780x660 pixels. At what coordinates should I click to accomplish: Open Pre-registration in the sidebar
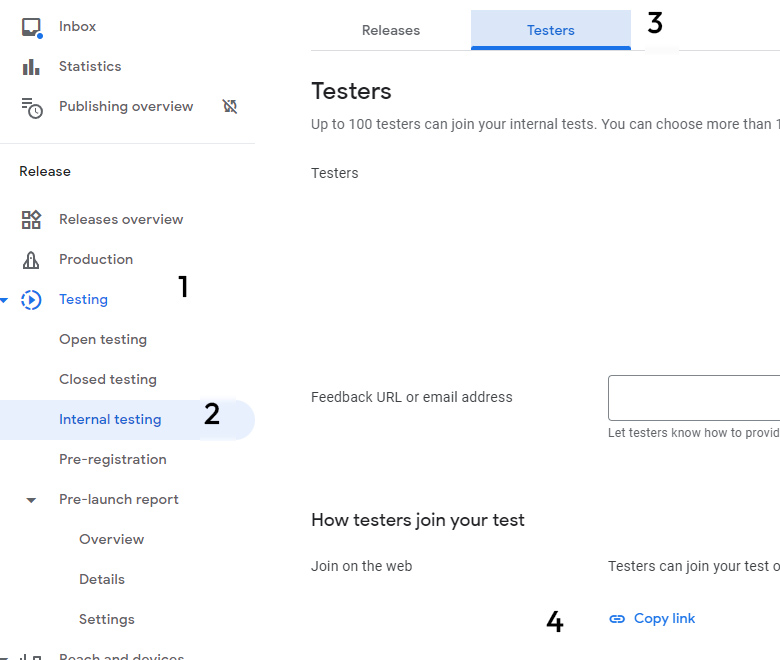pyautogui.click(x=113, y=460)
